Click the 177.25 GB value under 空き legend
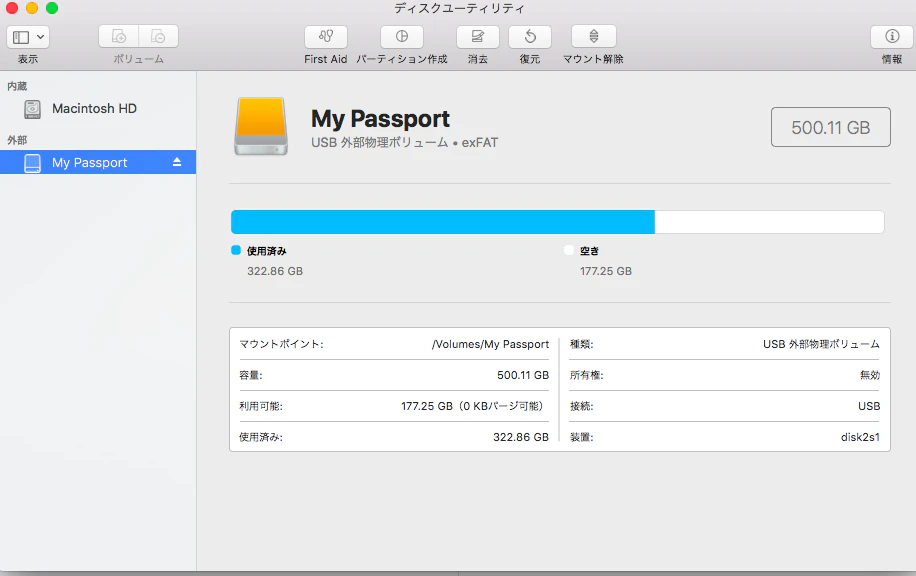The image size is (916, 576). [606, 271]
